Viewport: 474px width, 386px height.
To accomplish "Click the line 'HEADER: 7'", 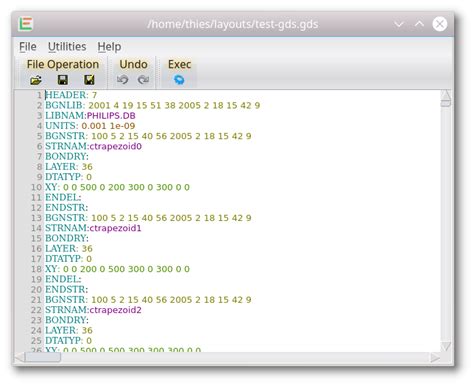I will click(71, 95).
